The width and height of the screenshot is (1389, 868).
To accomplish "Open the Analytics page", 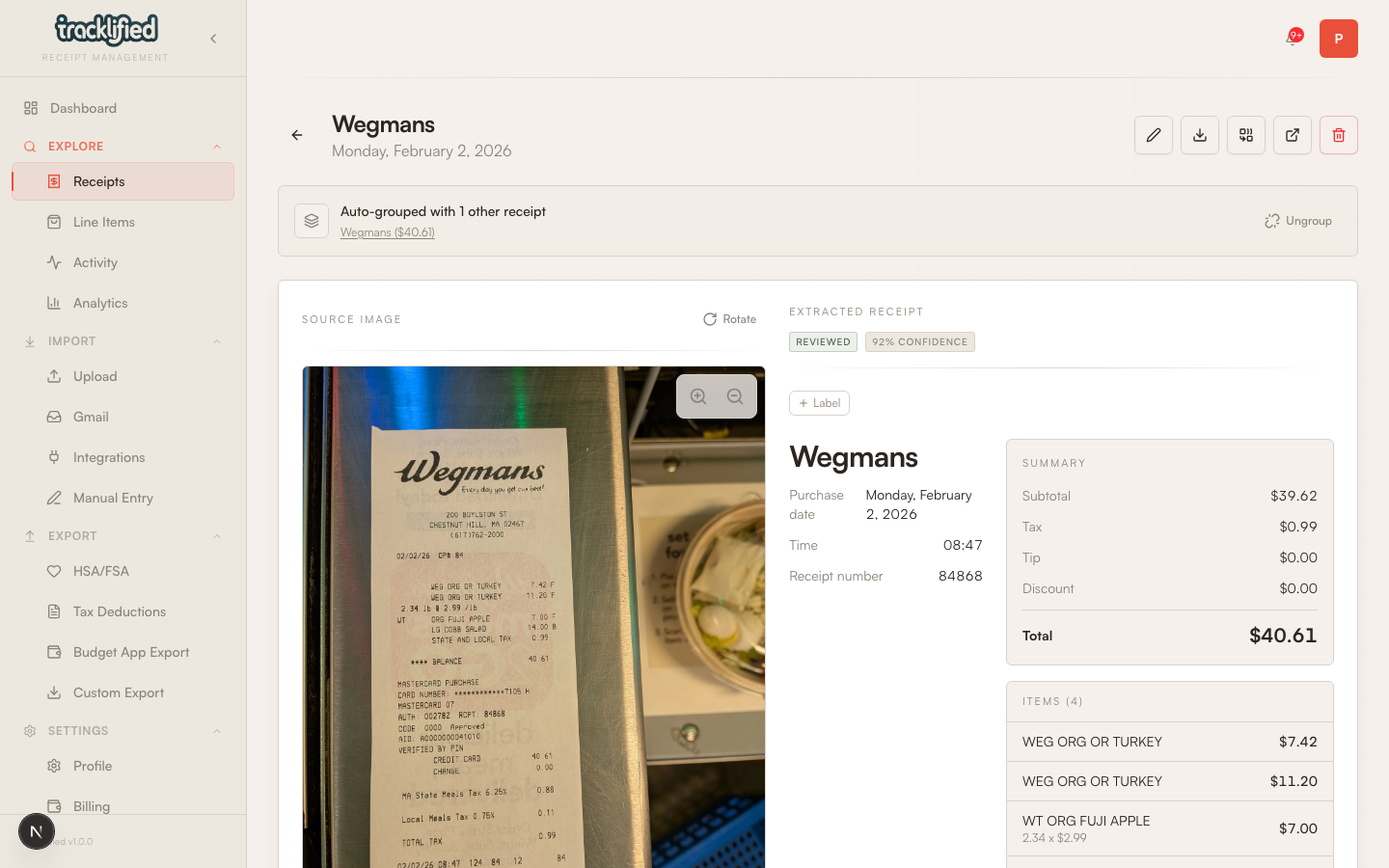I will click(x=123, y=303).
